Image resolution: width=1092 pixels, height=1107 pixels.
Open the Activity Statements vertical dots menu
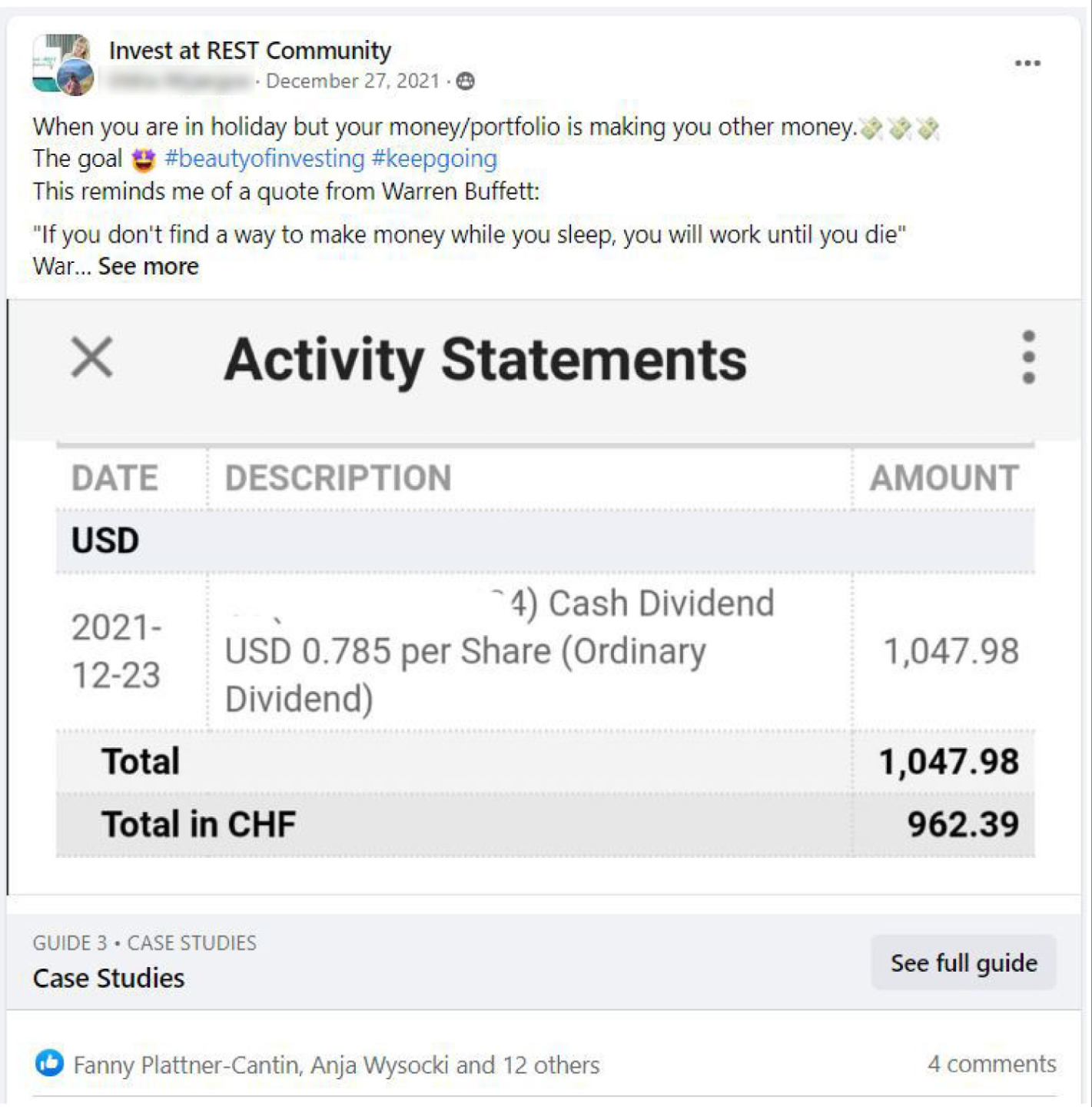1028,357
